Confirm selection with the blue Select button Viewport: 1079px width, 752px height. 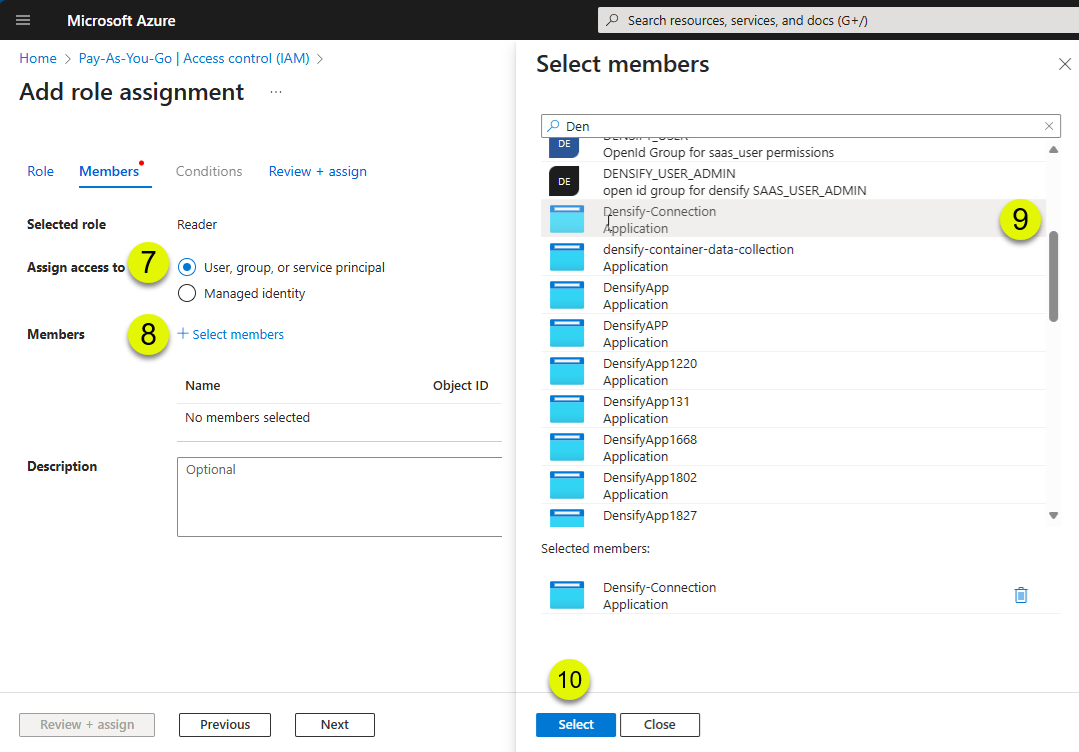[x=576, y=724]
